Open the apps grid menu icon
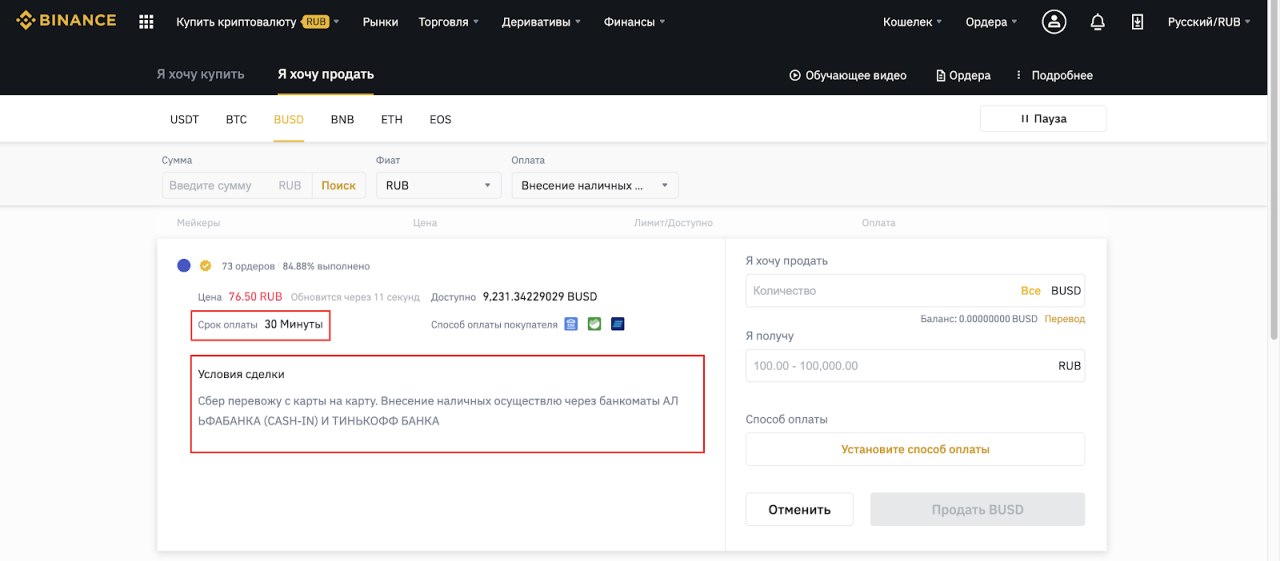The width and height of the screenshot is (1280, 561). 146,21
